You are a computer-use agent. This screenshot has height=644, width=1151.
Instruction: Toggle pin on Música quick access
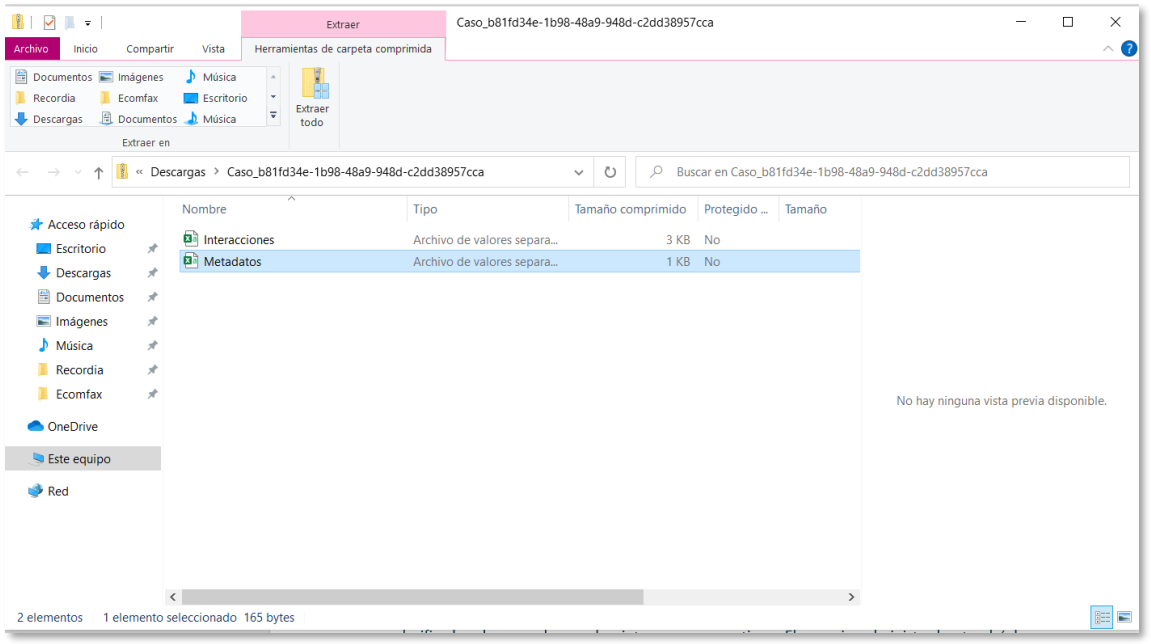(153, 346)
